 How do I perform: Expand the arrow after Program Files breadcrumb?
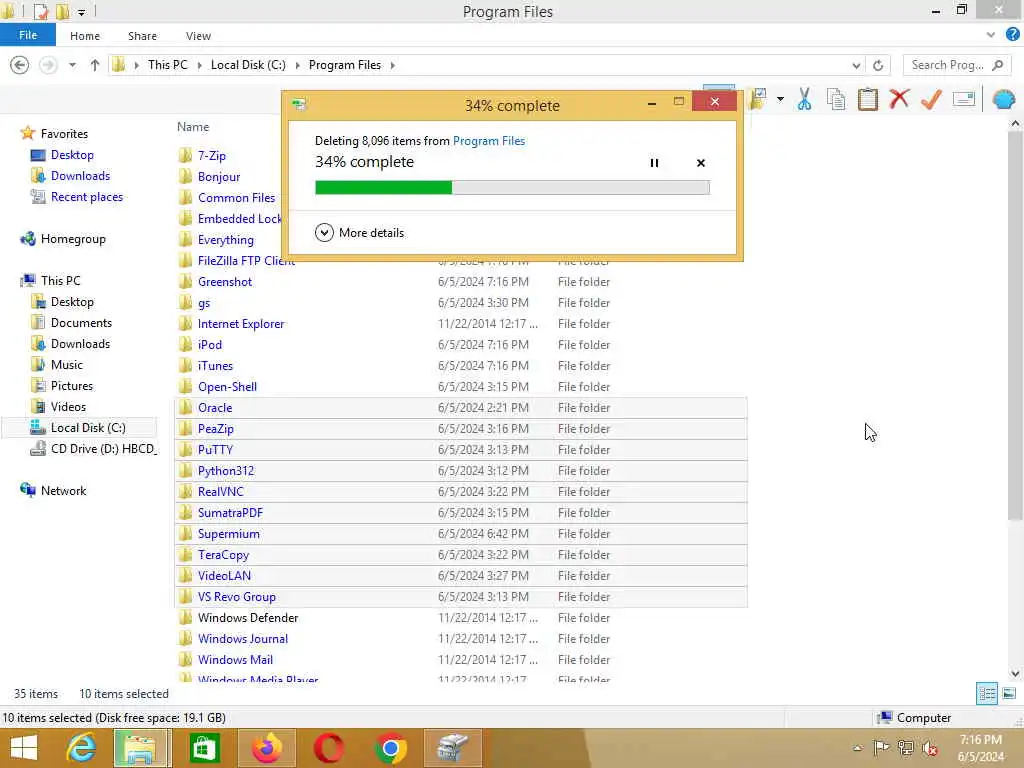pos(392,65)
